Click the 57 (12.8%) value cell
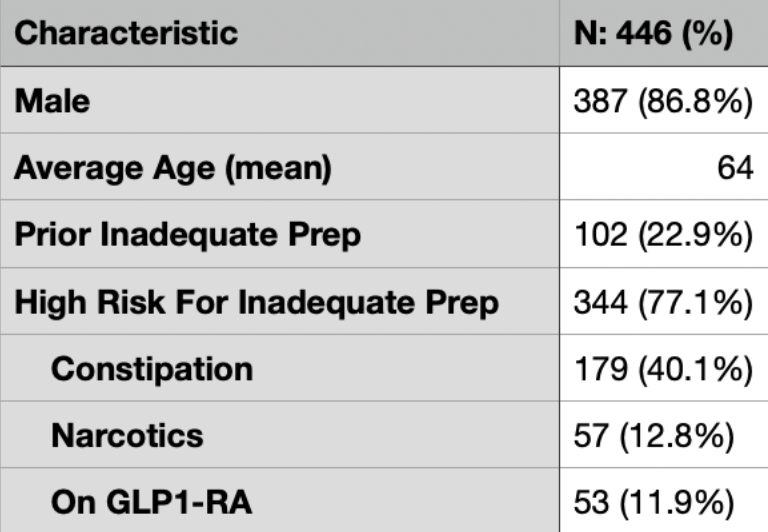This screenshot has width=768, height=532. 664,435
